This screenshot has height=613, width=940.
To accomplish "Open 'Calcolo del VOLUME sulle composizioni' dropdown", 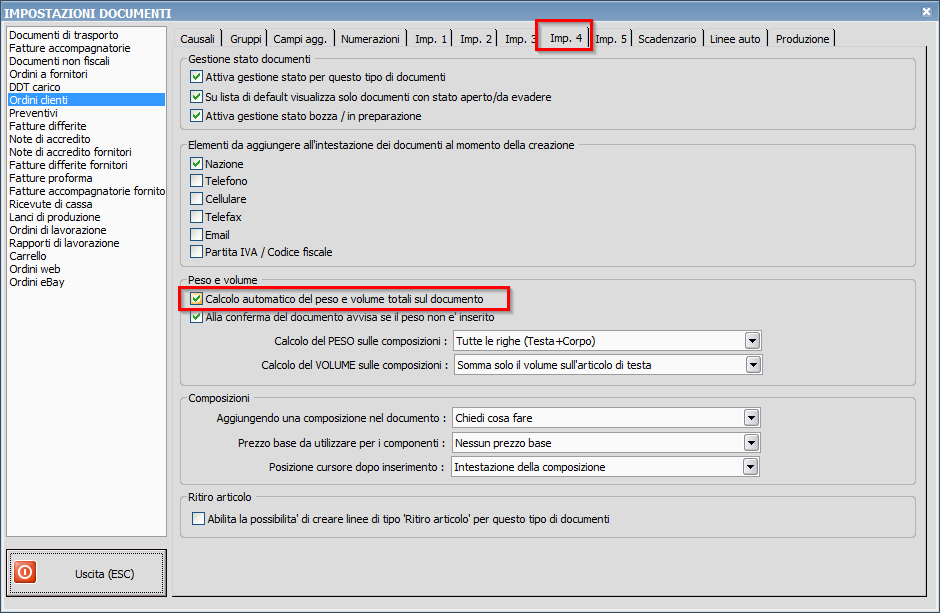I will 753,365.
